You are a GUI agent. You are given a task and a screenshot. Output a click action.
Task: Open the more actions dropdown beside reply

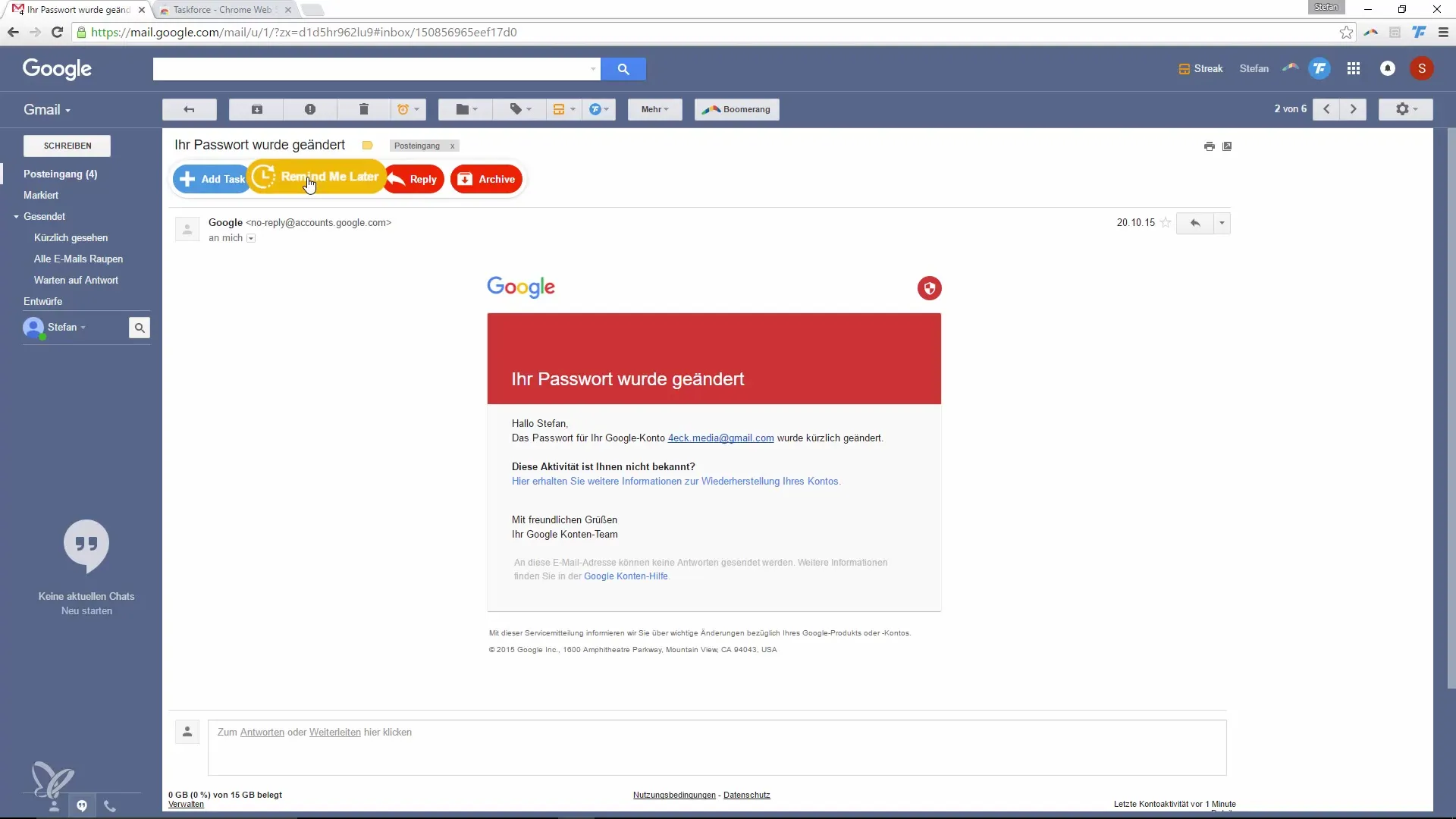(1222, 223)
